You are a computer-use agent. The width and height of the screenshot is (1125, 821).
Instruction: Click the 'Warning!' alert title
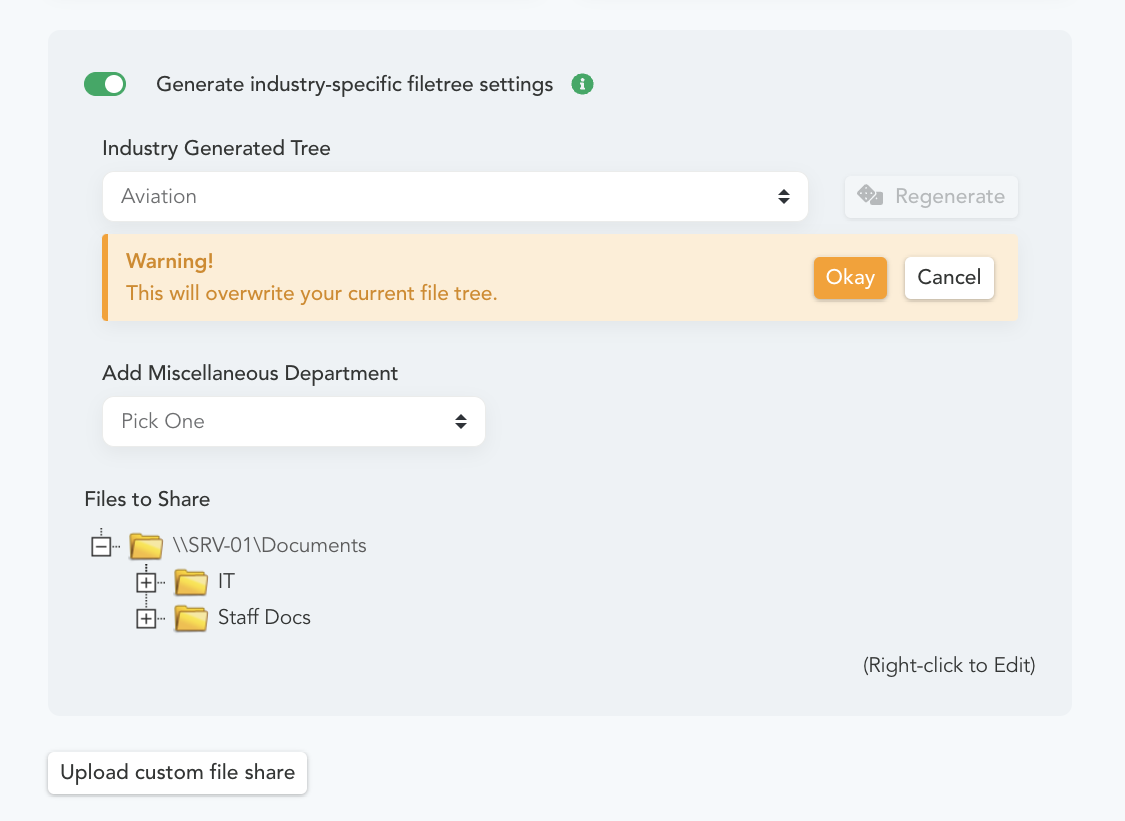(x=169, y=261)
